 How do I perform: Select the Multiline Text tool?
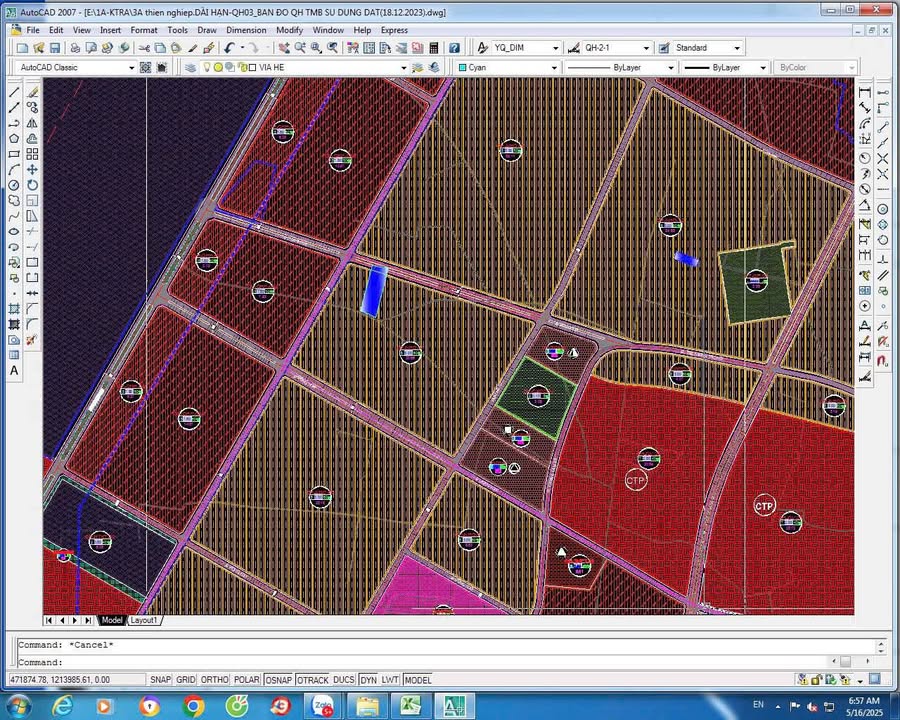[14, 371]
